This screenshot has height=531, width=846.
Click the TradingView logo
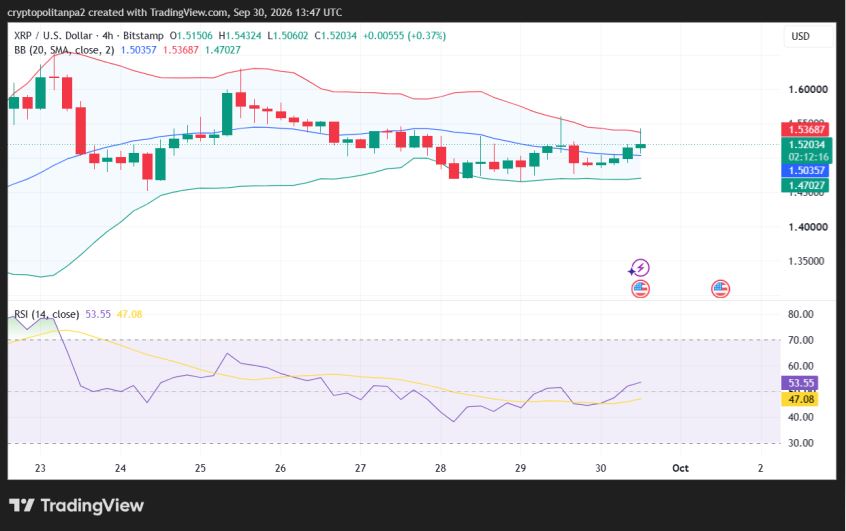76,506
